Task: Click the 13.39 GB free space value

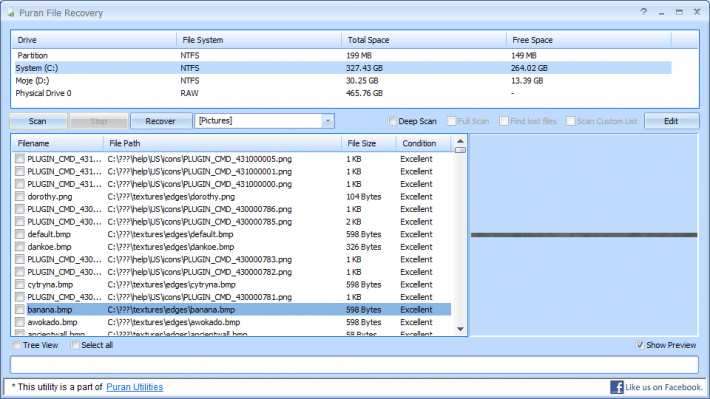Action: tap(527, 81)
